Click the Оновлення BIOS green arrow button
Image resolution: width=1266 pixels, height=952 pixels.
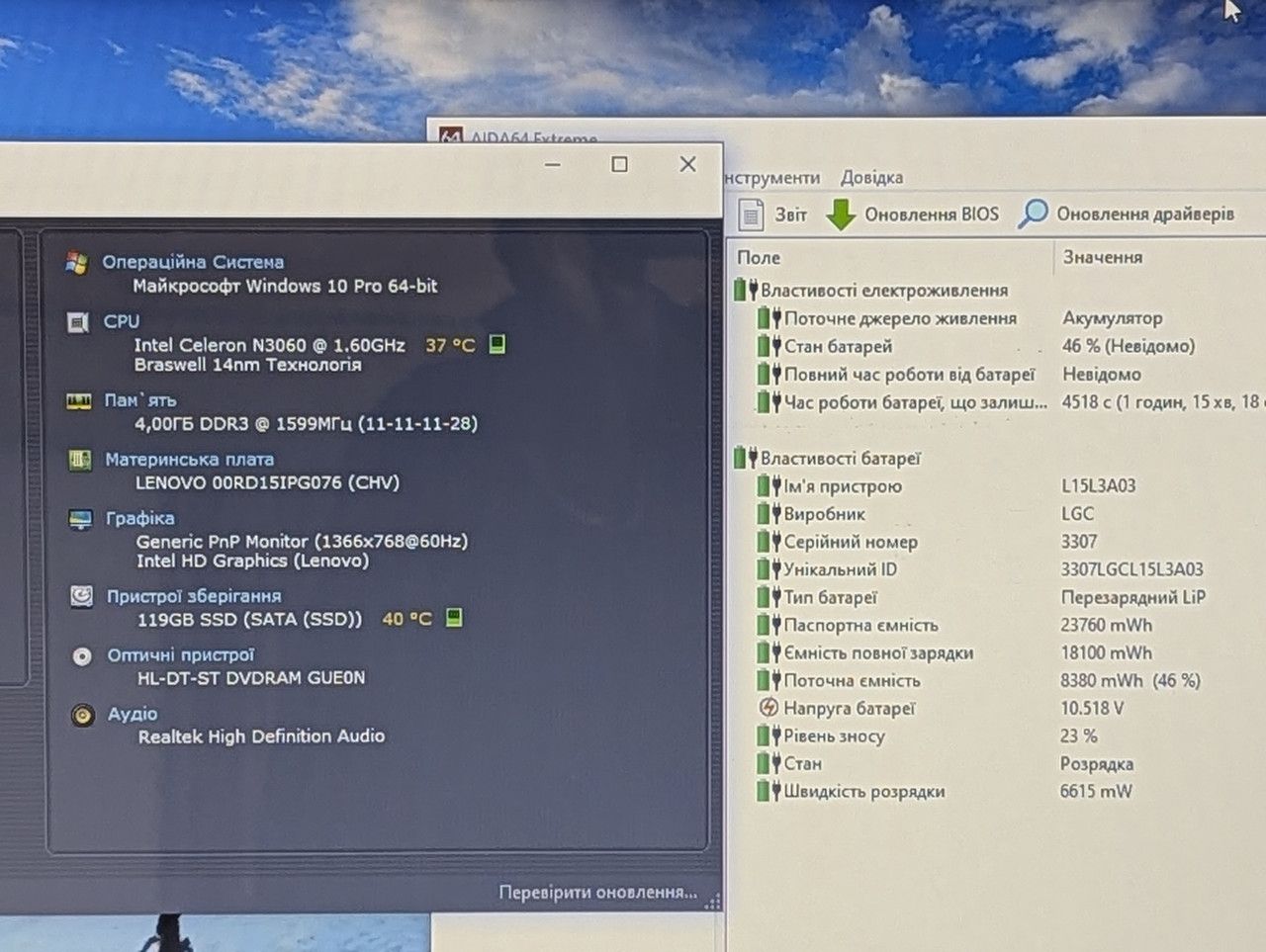(912, 215)
